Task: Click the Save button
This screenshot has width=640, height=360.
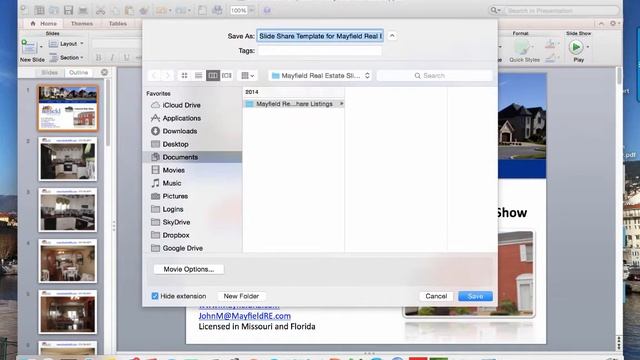Action: pos(475,296)
